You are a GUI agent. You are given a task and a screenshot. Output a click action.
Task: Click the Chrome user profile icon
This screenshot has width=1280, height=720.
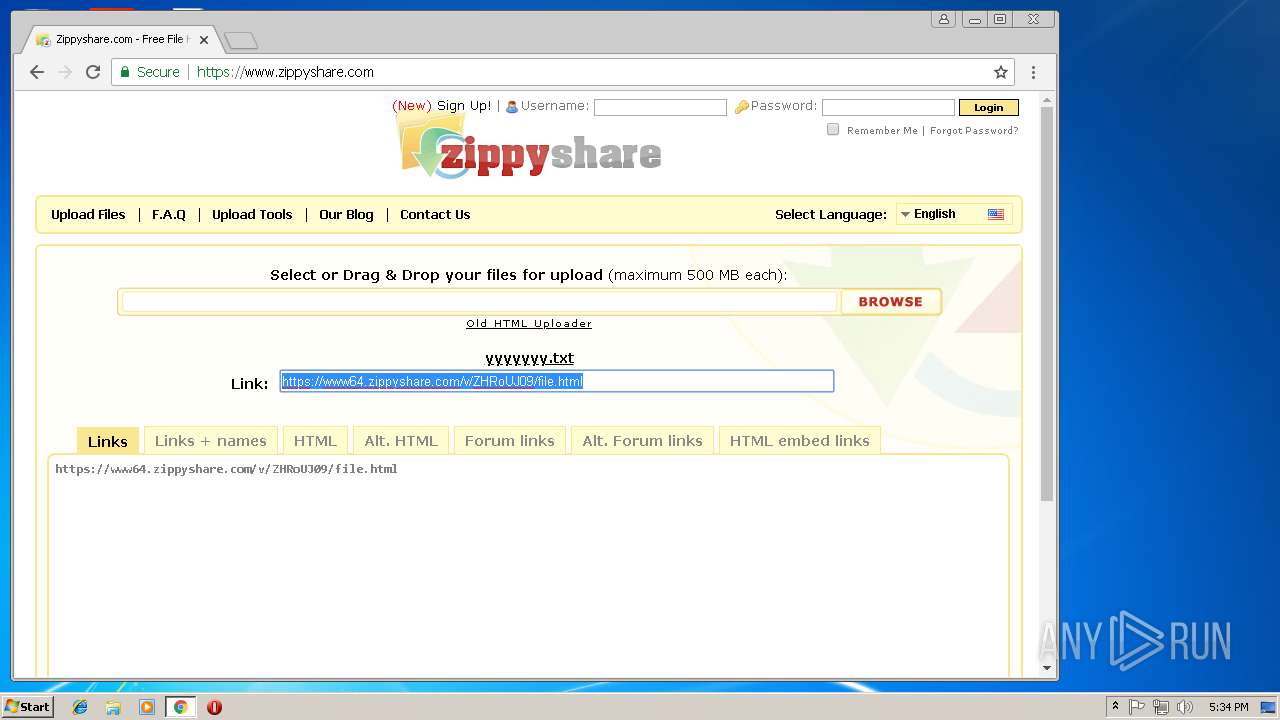(x=943, y=19)
